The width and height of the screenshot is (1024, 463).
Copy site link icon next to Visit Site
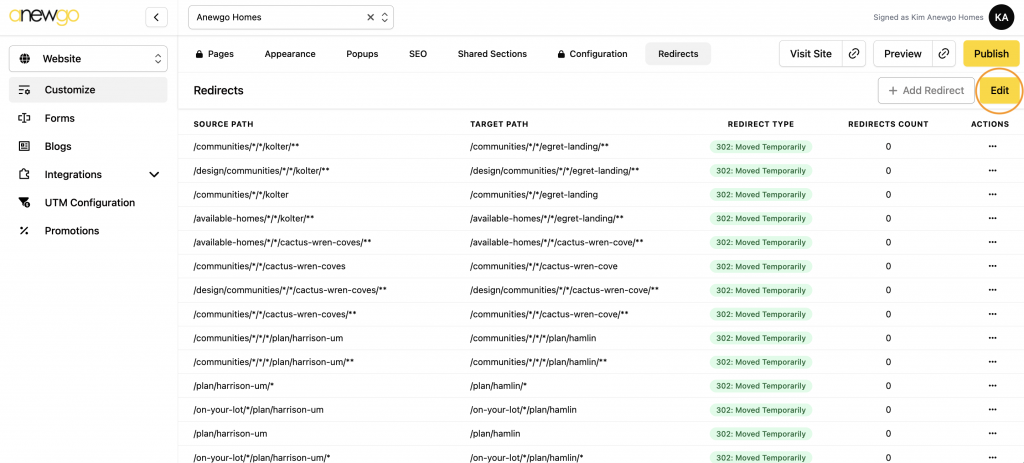click(853, 54)
